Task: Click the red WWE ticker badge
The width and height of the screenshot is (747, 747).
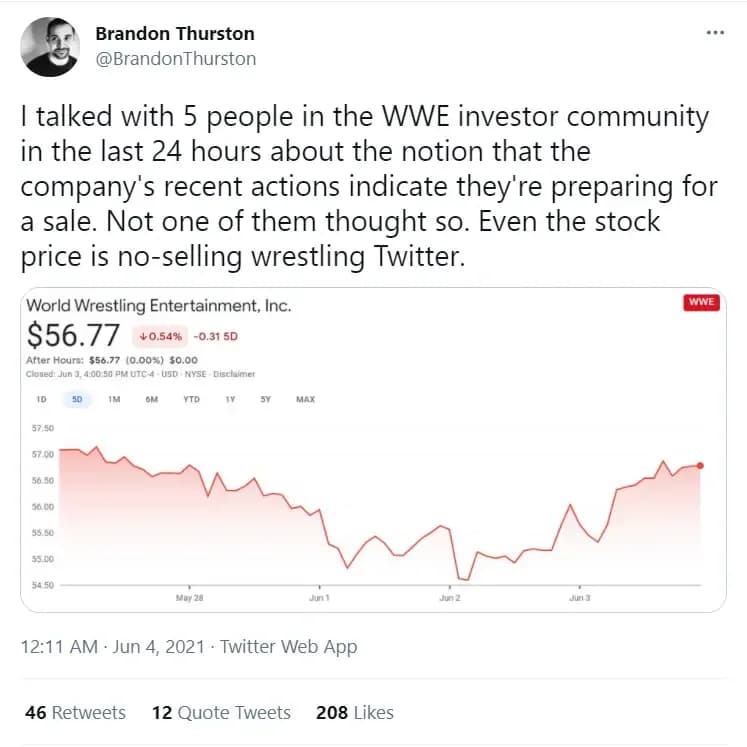Action: click(x=701, y=303)
